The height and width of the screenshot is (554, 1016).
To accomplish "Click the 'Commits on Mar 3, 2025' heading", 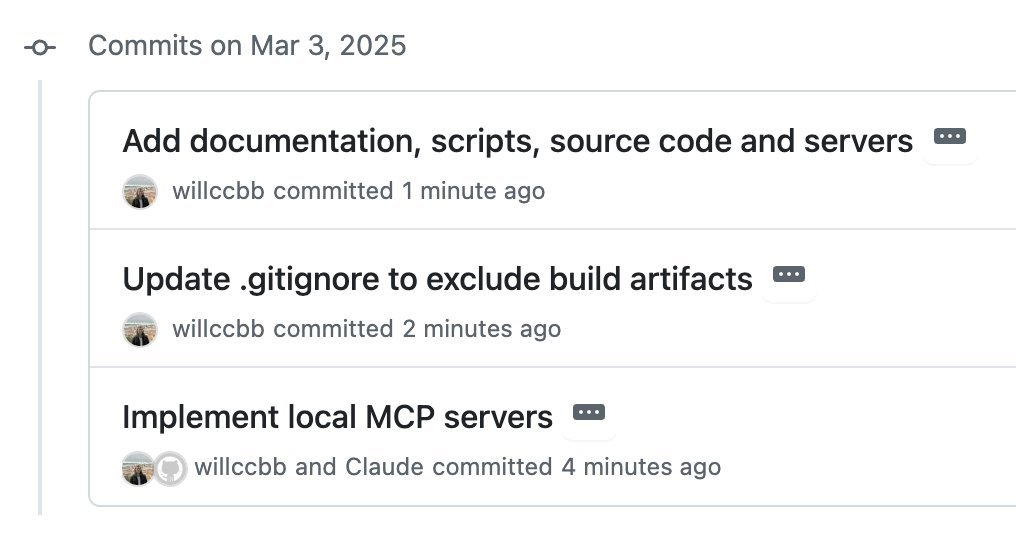I will click(247, 46).
